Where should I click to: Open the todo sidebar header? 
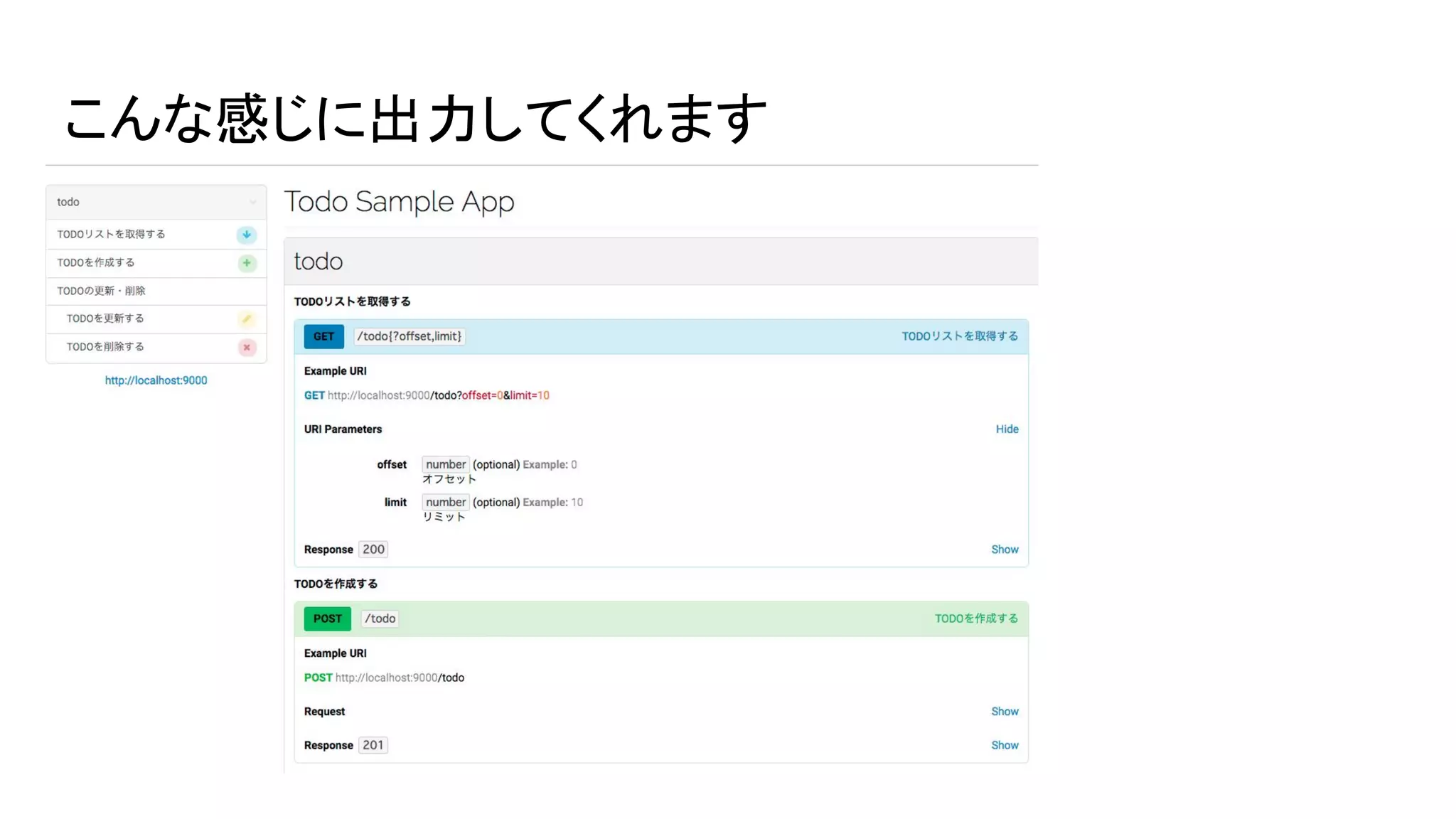(156, 203)
